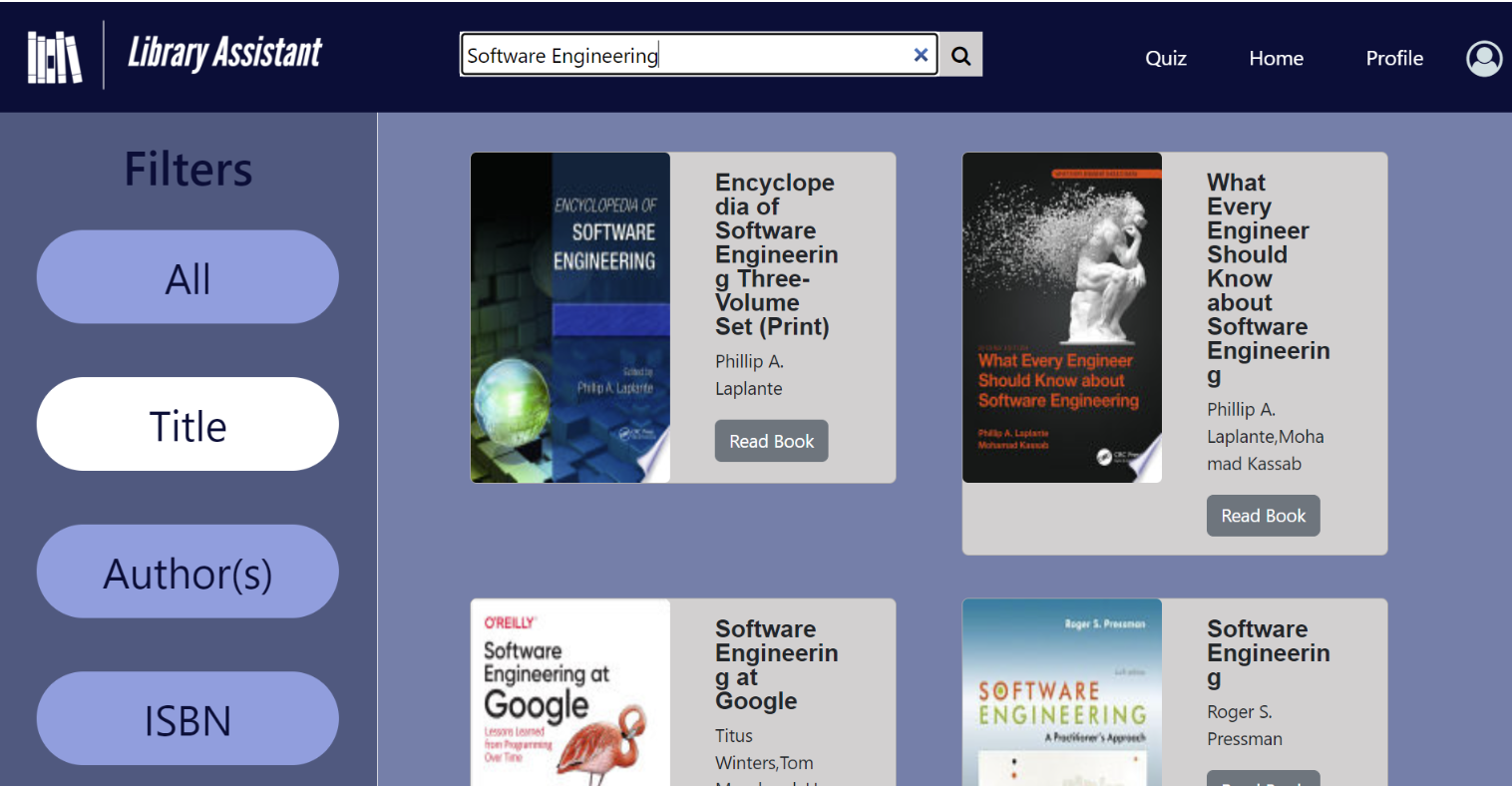1512x788 pixels.
Task: Click the Encyclopedia of Software Engineering title text
Action: click(776, 254)
